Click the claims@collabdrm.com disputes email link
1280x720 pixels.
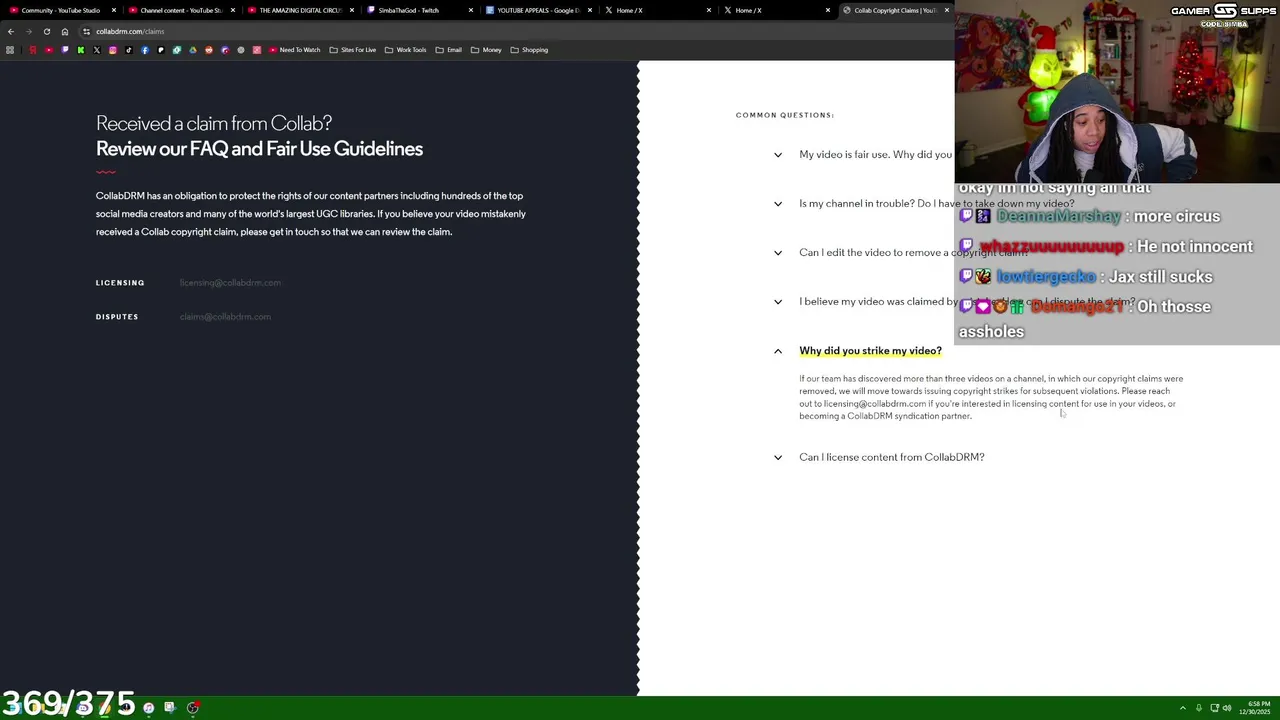tap(225, 317)
